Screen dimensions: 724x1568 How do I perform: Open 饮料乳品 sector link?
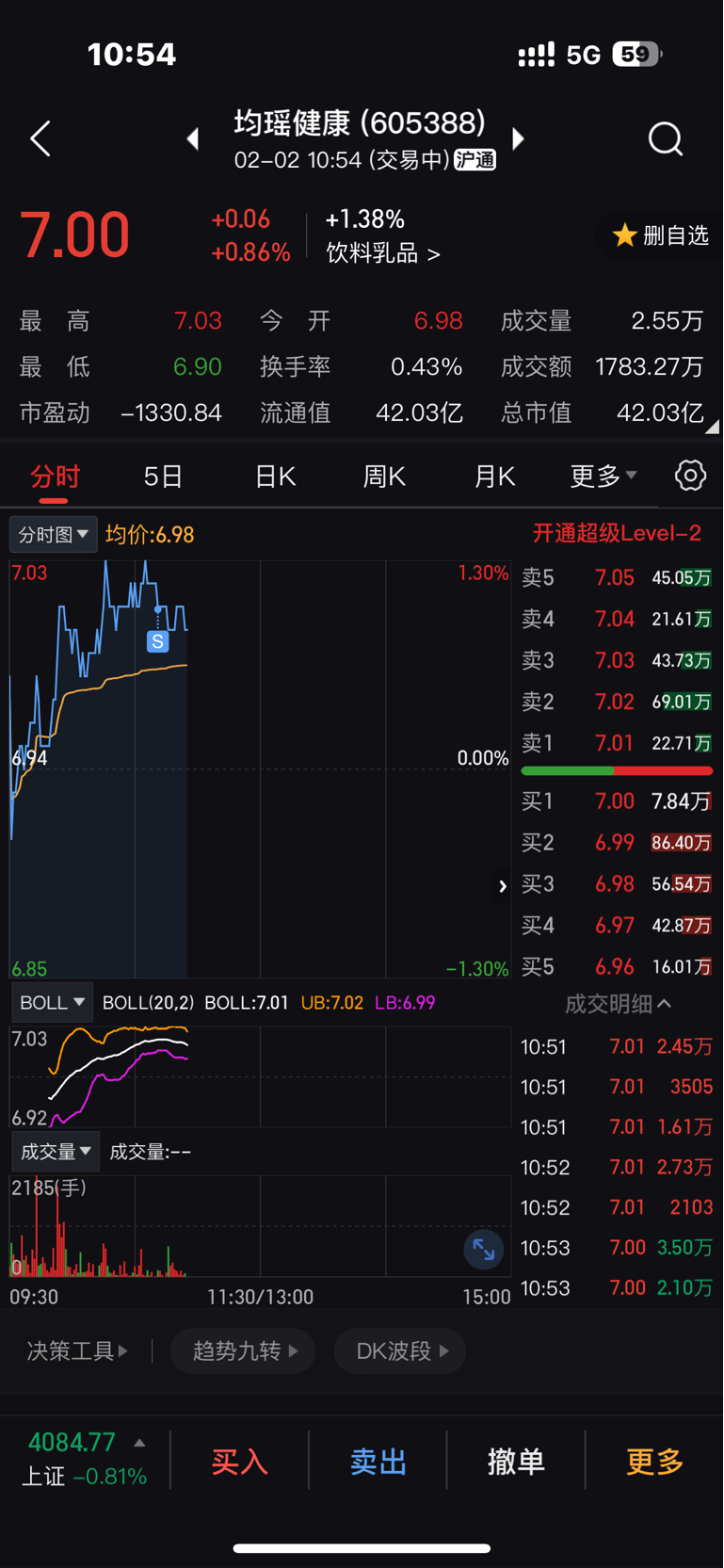pos(382,253)
